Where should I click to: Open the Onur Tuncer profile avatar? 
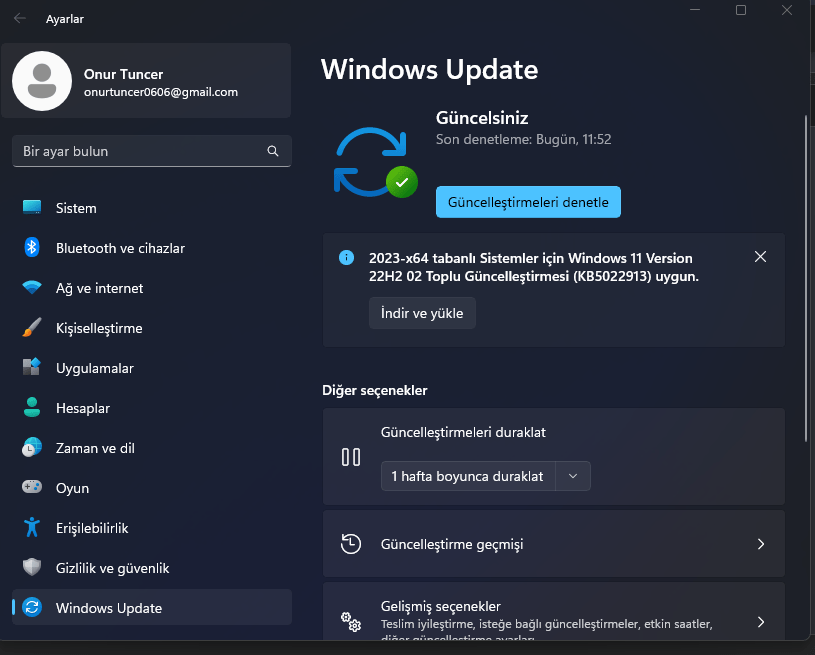[x=42, y=81]
